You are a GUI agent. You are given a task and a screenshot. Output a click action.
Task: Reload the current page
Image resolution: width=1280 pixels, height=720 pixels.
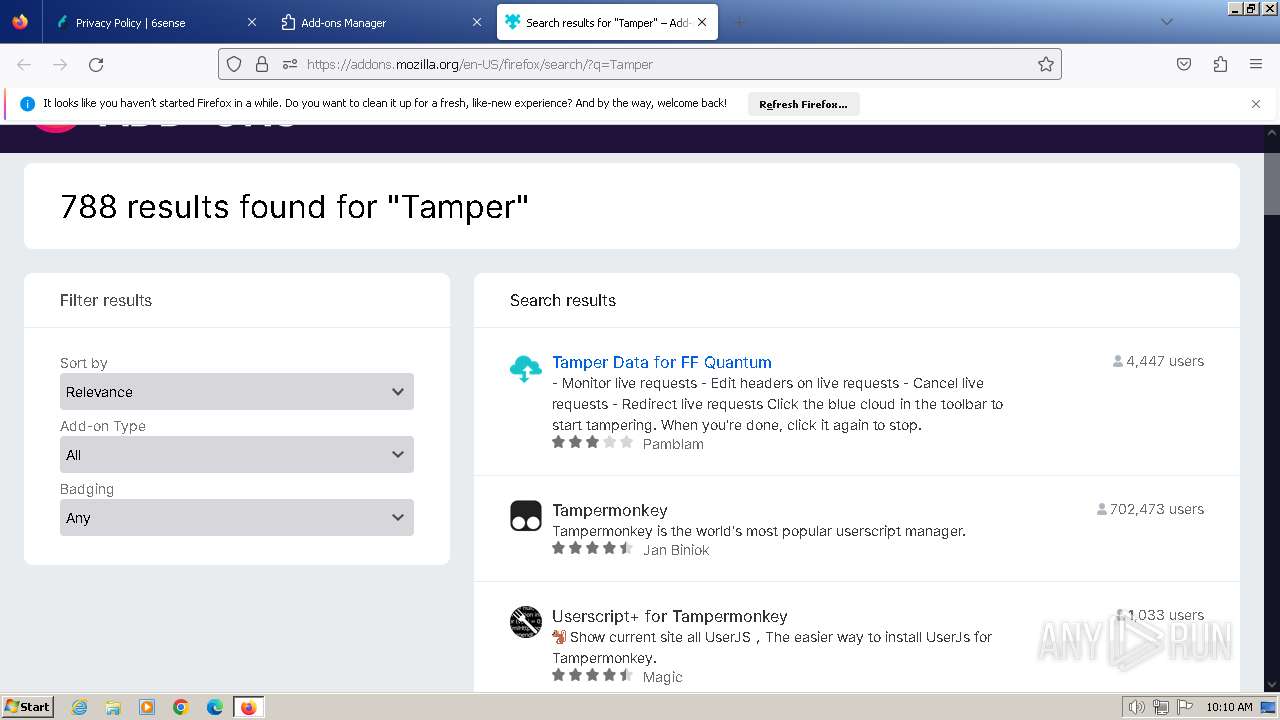click(96, 64)
